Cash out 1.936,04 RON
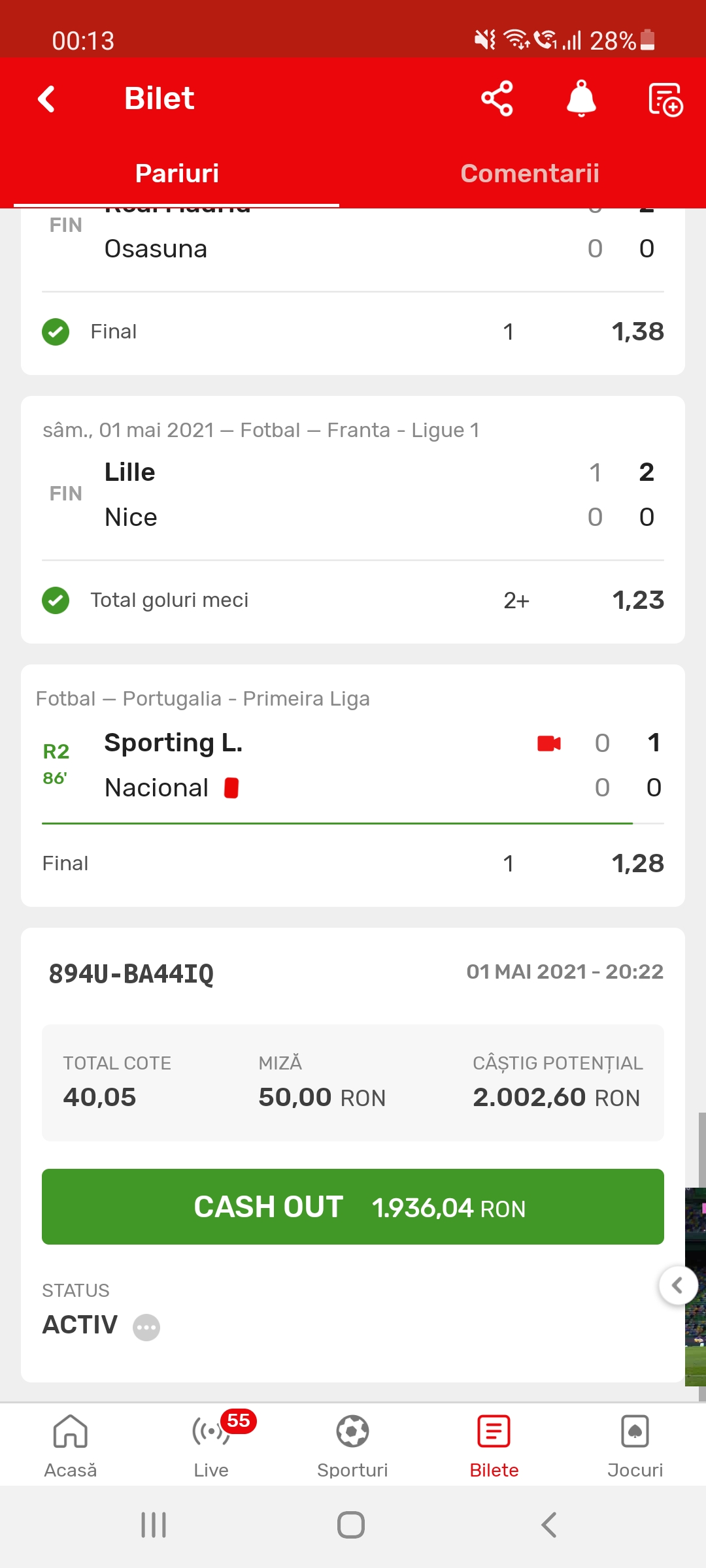Viewport: 706px width, 1568px height. click(x=353, y=1207)
